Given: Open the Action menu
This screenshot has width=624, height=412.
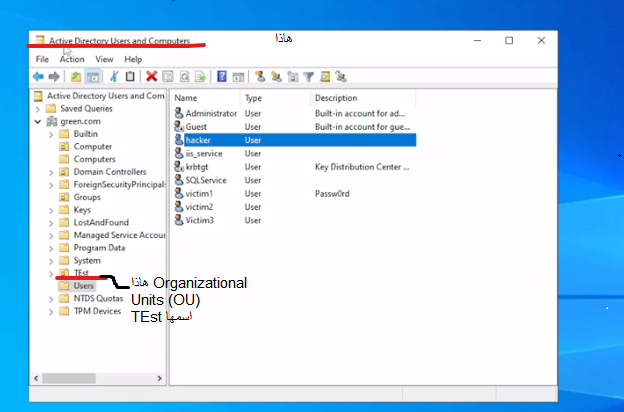Looking at the screenshot, I should pos(72,59).
